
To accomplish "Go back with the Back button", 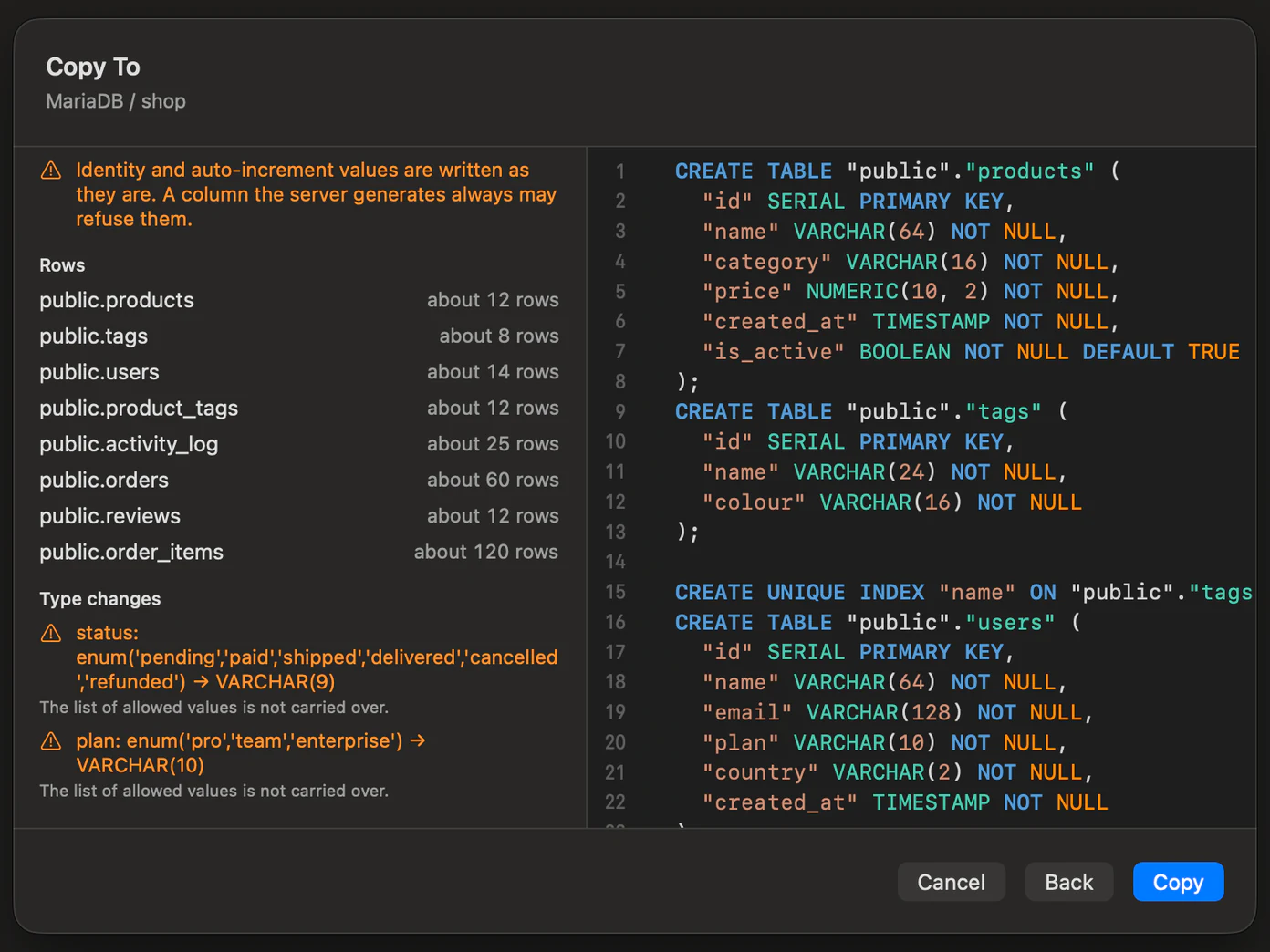I will click(x=1068, y=882).
